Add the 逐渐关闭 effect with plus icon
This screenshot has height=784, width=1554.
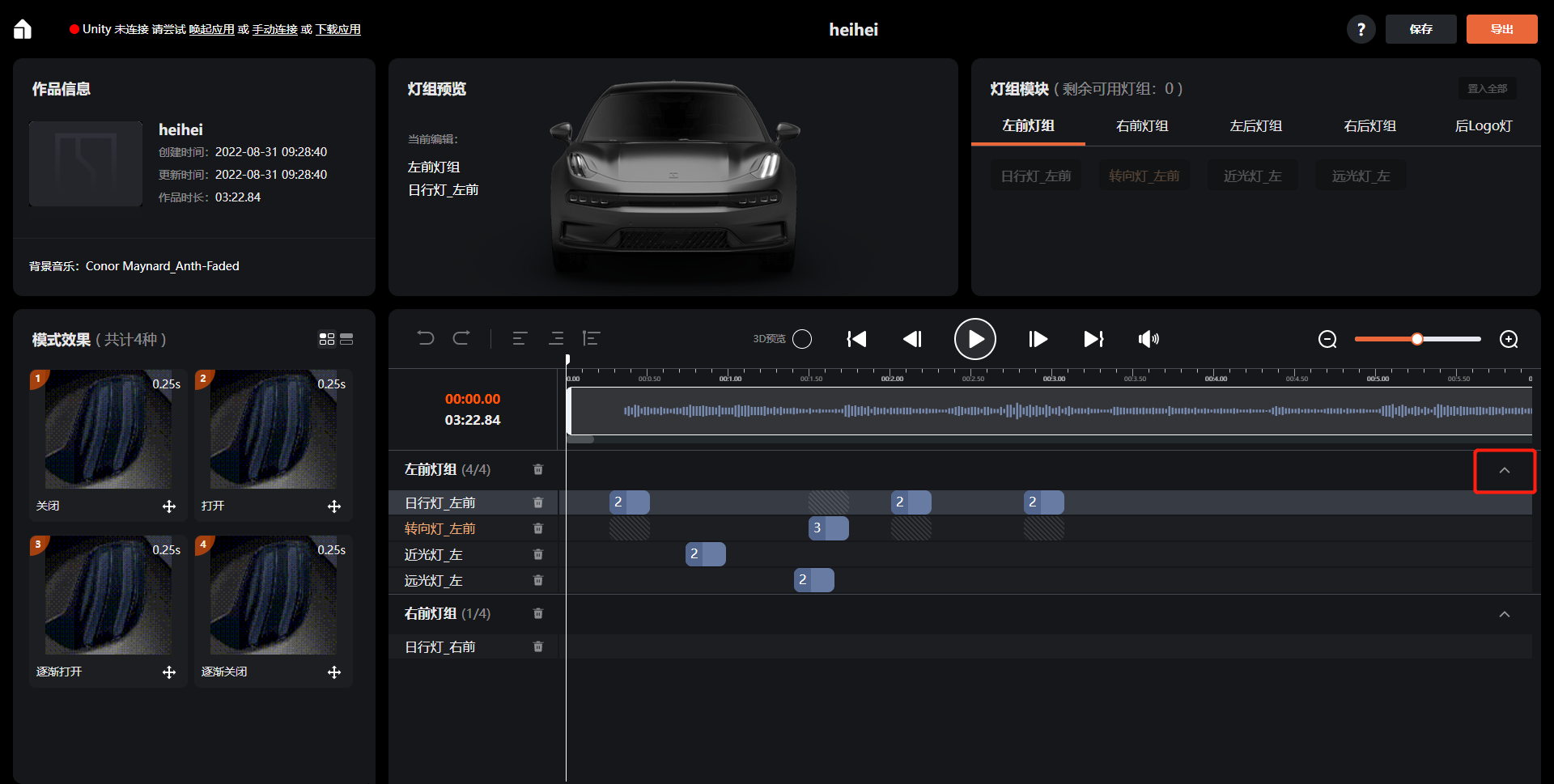[x=334, y=672]
